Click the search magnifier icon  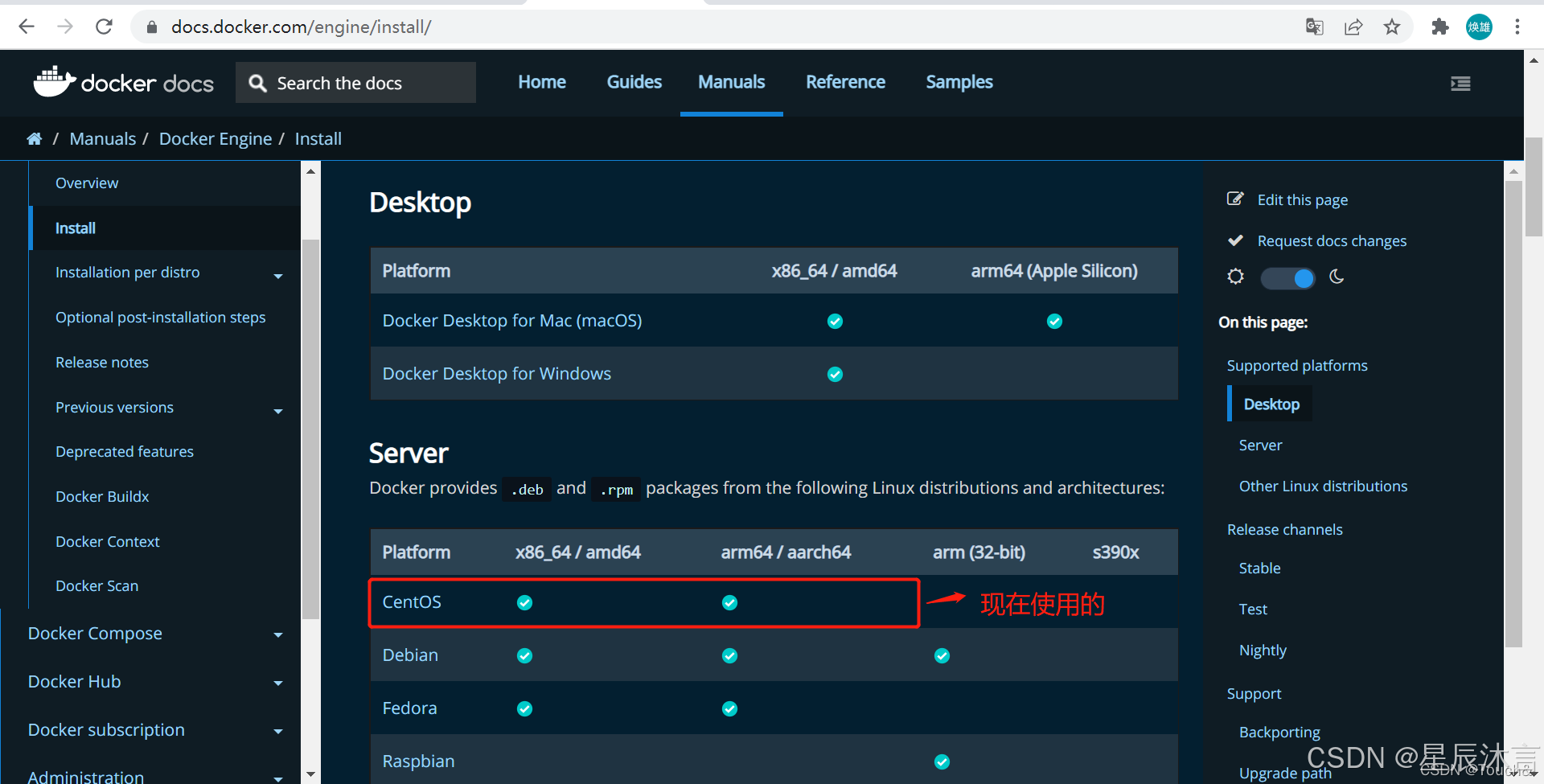[257, 83]
